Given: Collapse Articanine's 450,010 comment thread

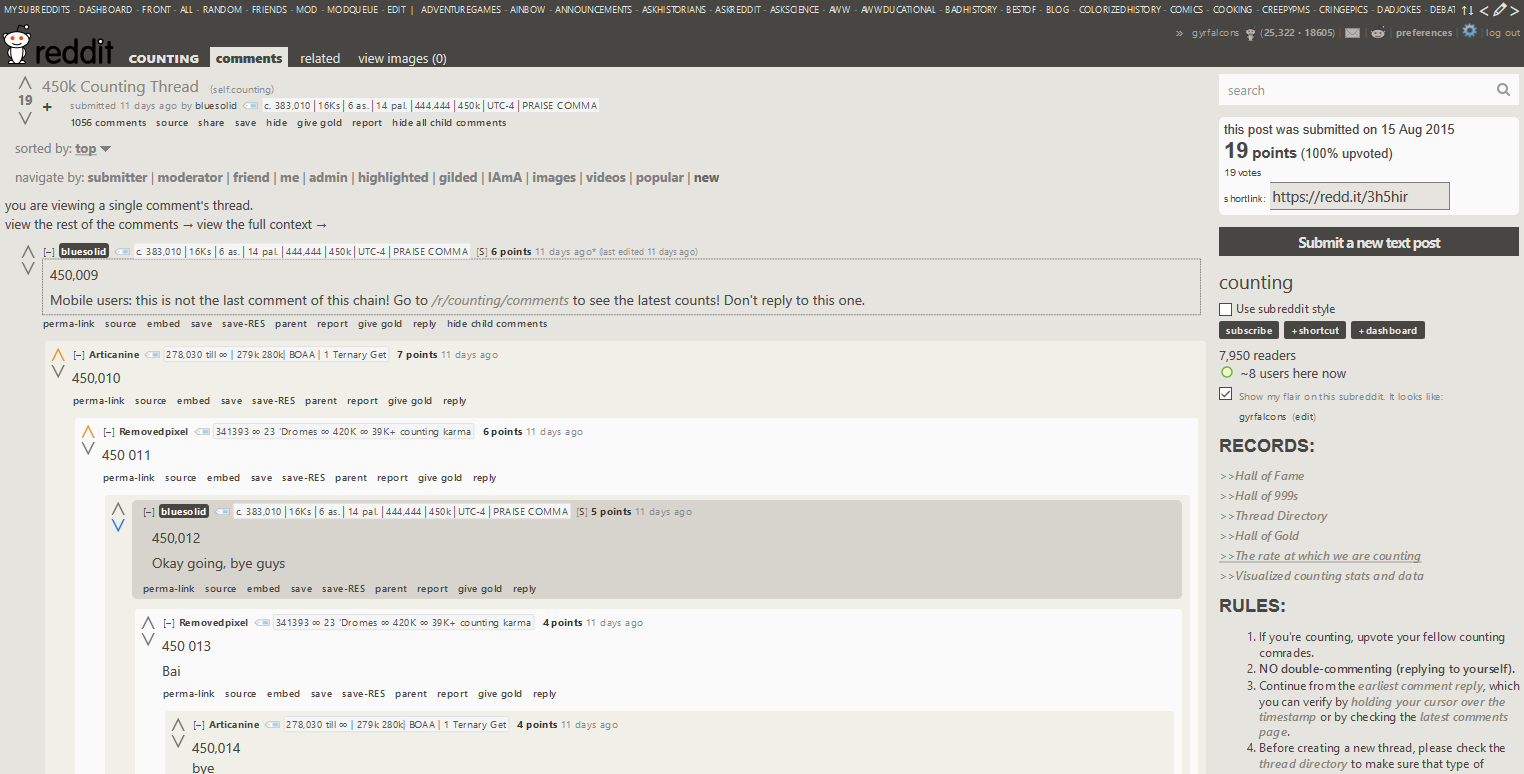Looking at the screenshot, I should (79, 355).
